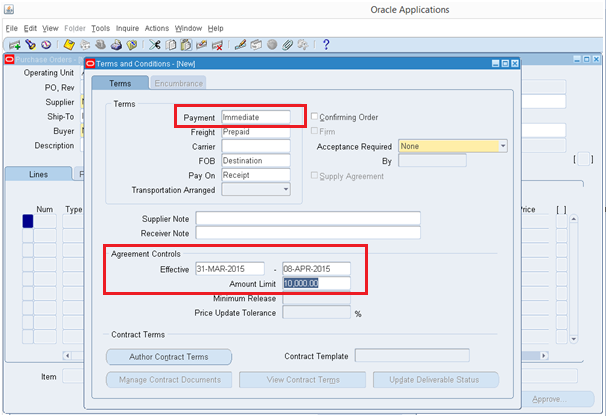Switch to the Terms tab
The width and height of the screenshot is (606, 416).
point(120,83)
